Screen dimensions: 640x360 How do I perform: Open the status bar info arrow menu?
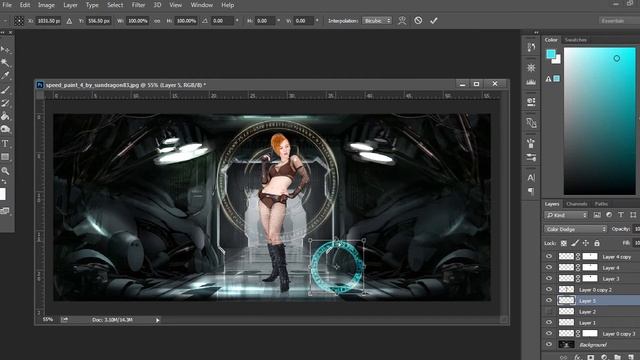coord(158,320)
